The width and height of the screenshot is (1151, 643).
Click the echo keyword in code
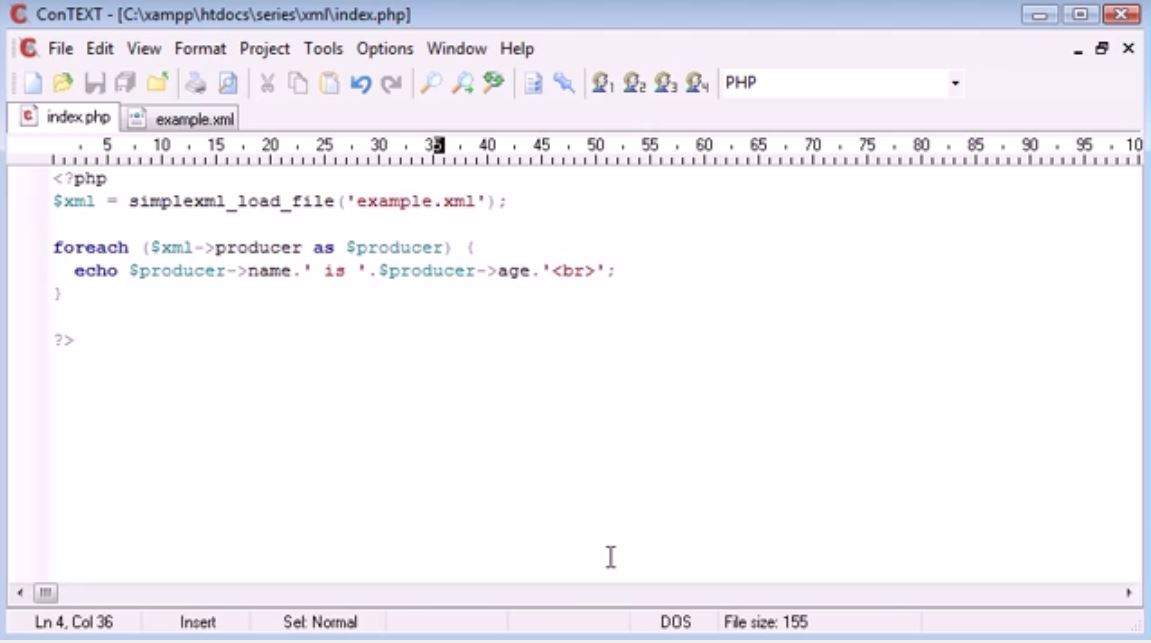(95, 271)
